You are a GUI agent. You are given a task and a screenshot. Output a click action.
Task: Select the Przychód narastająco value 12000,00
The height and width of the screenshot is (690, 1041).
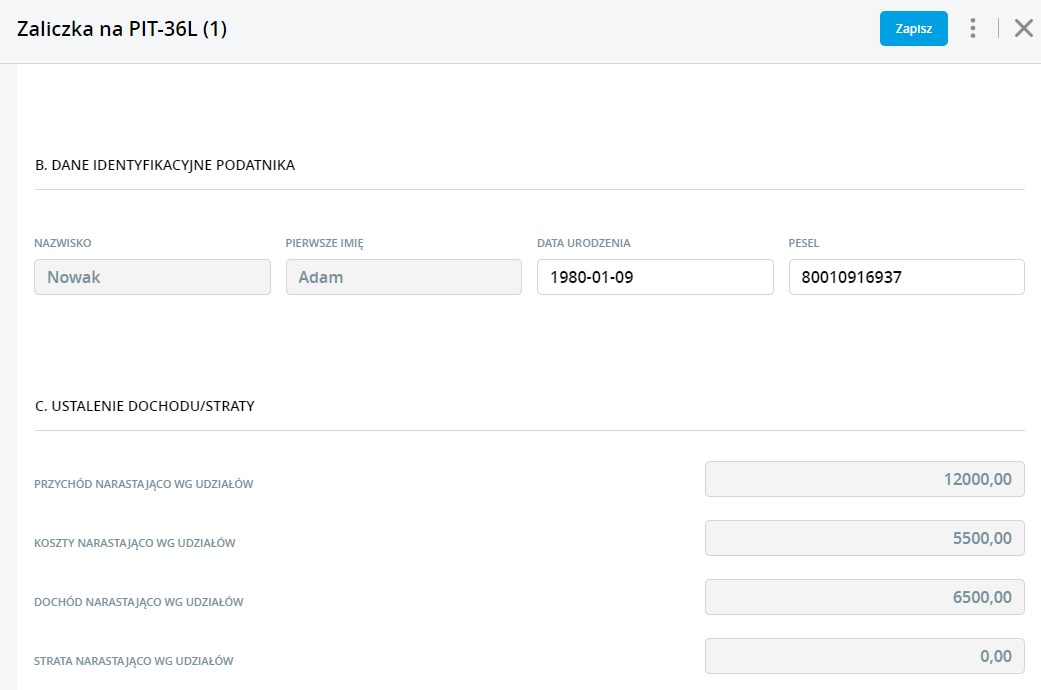tap(864, 479)
